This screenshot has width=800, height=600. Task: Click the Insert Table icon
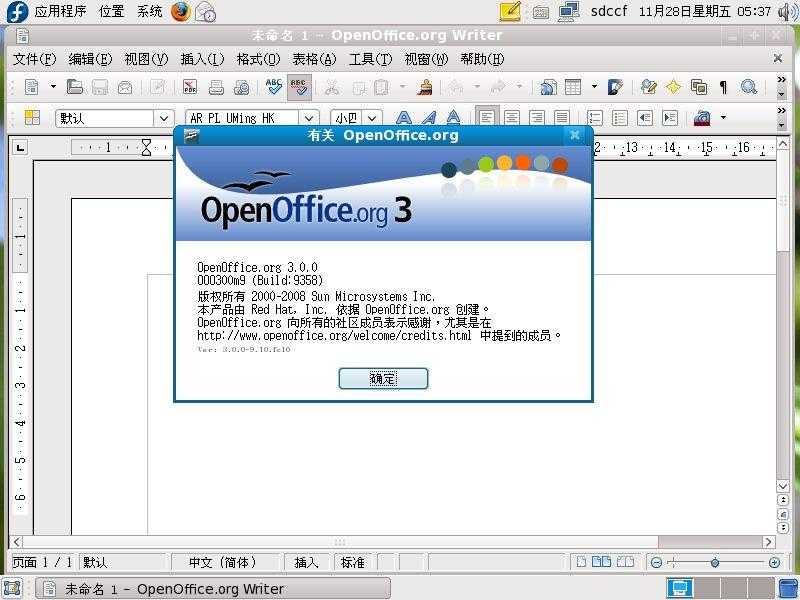pyautogui.click(x=573, y=87)
